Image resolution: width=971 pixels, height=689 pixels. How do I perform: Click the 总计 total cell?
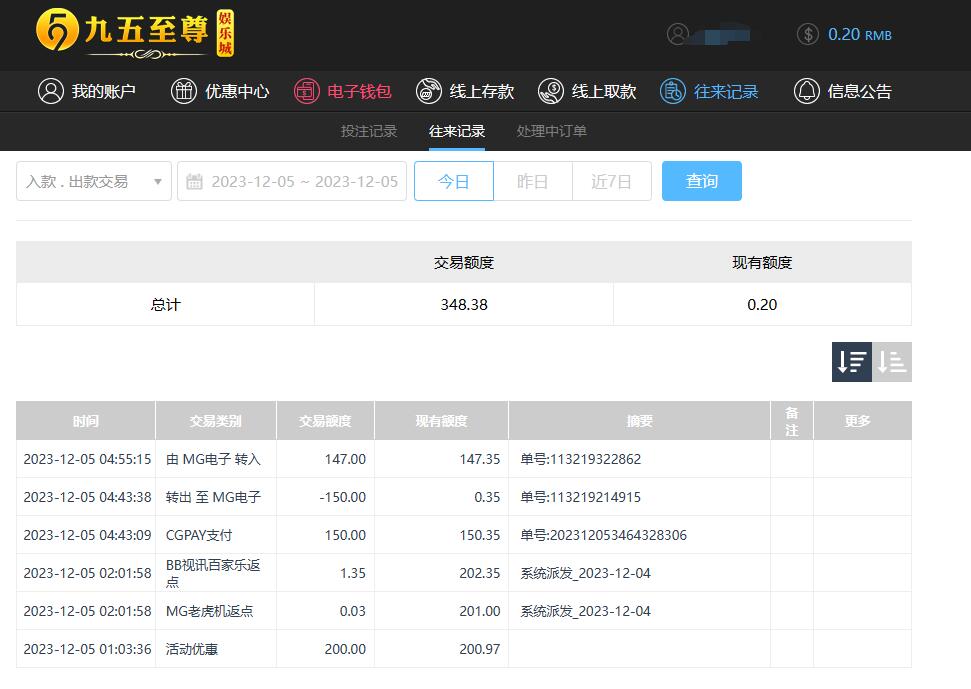(165, 305)
